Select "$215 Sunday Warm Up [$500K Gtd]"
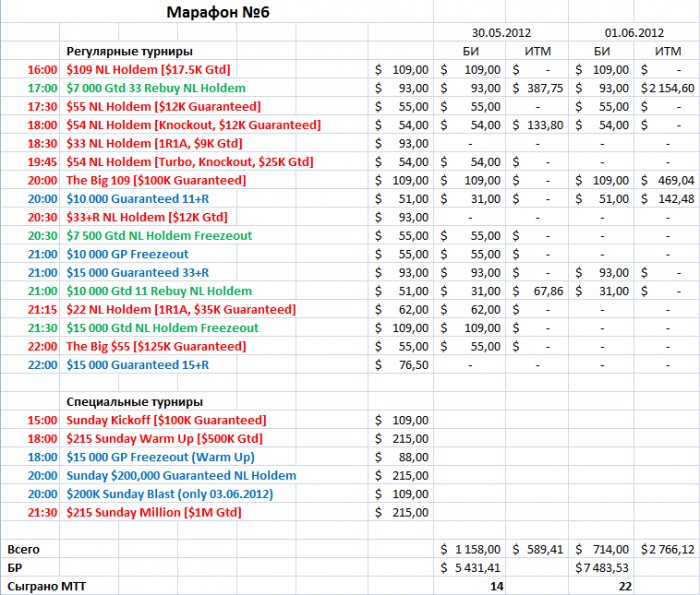Screen dimensions: 700x595 point(164,439)
